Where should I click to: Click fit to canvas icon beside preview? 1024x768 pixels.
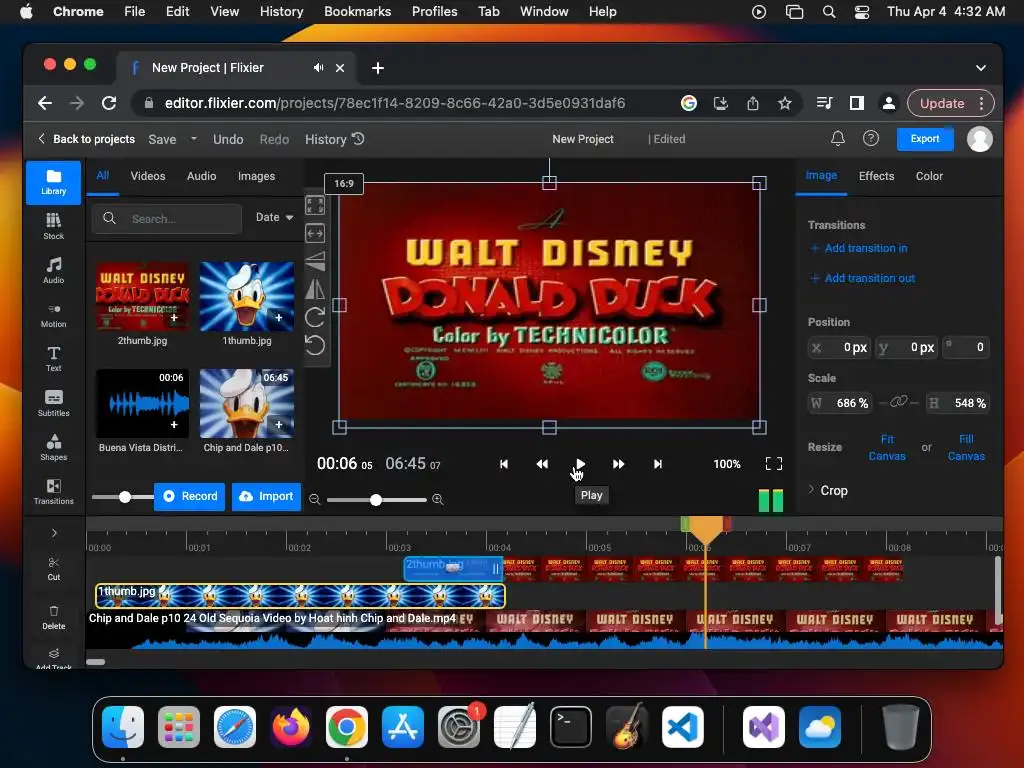tap(315, 206)
